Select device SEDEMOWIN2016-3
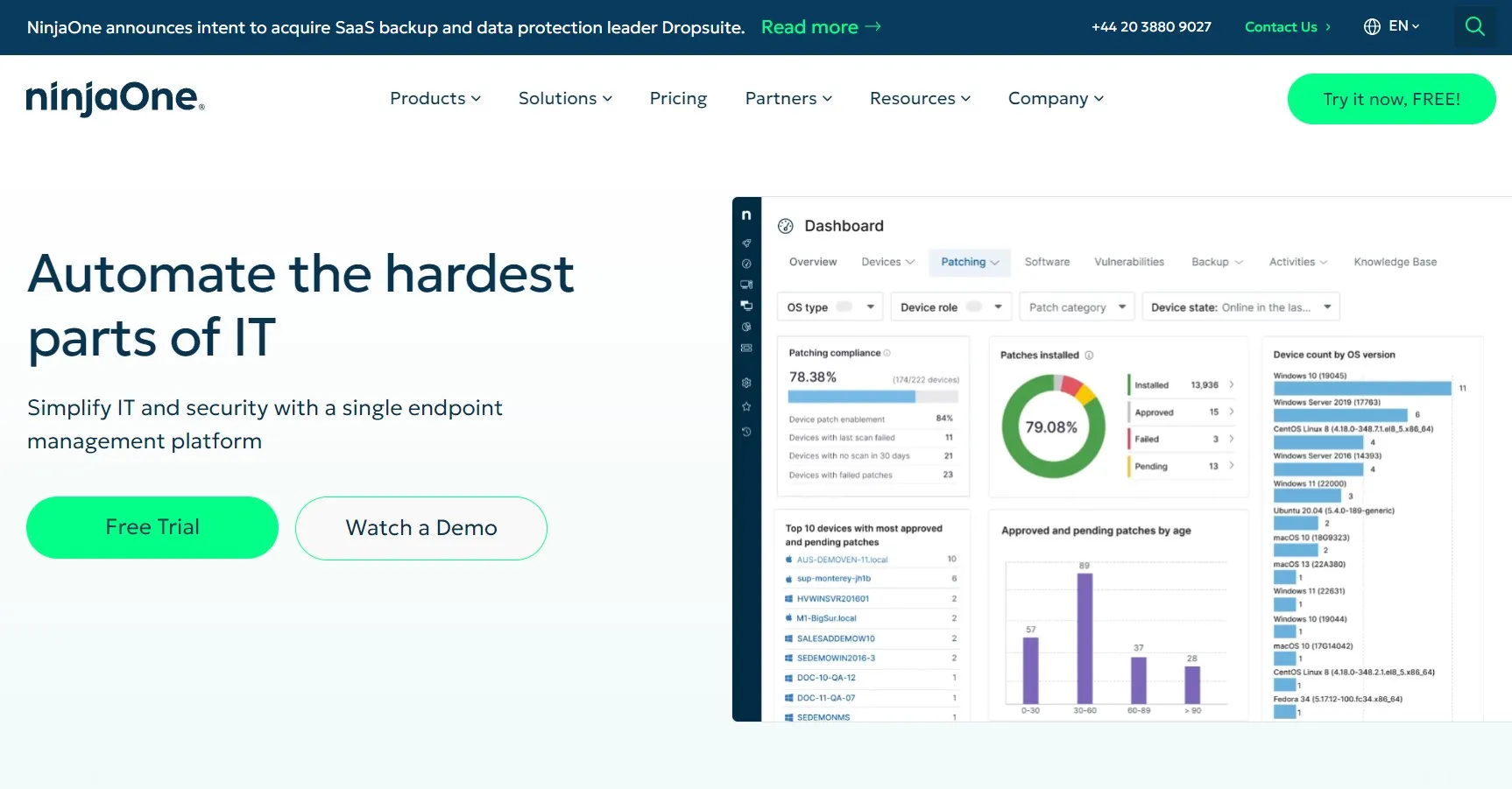Viewport: 1512px width, 789px height. click(836, 658)
